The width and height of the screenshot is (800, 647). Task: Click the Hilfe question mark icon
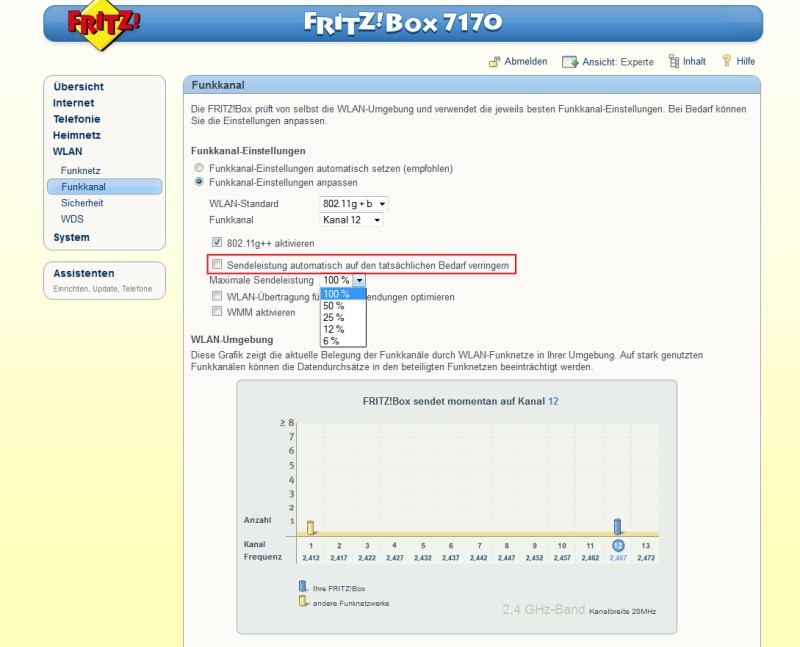coord(727,61)
